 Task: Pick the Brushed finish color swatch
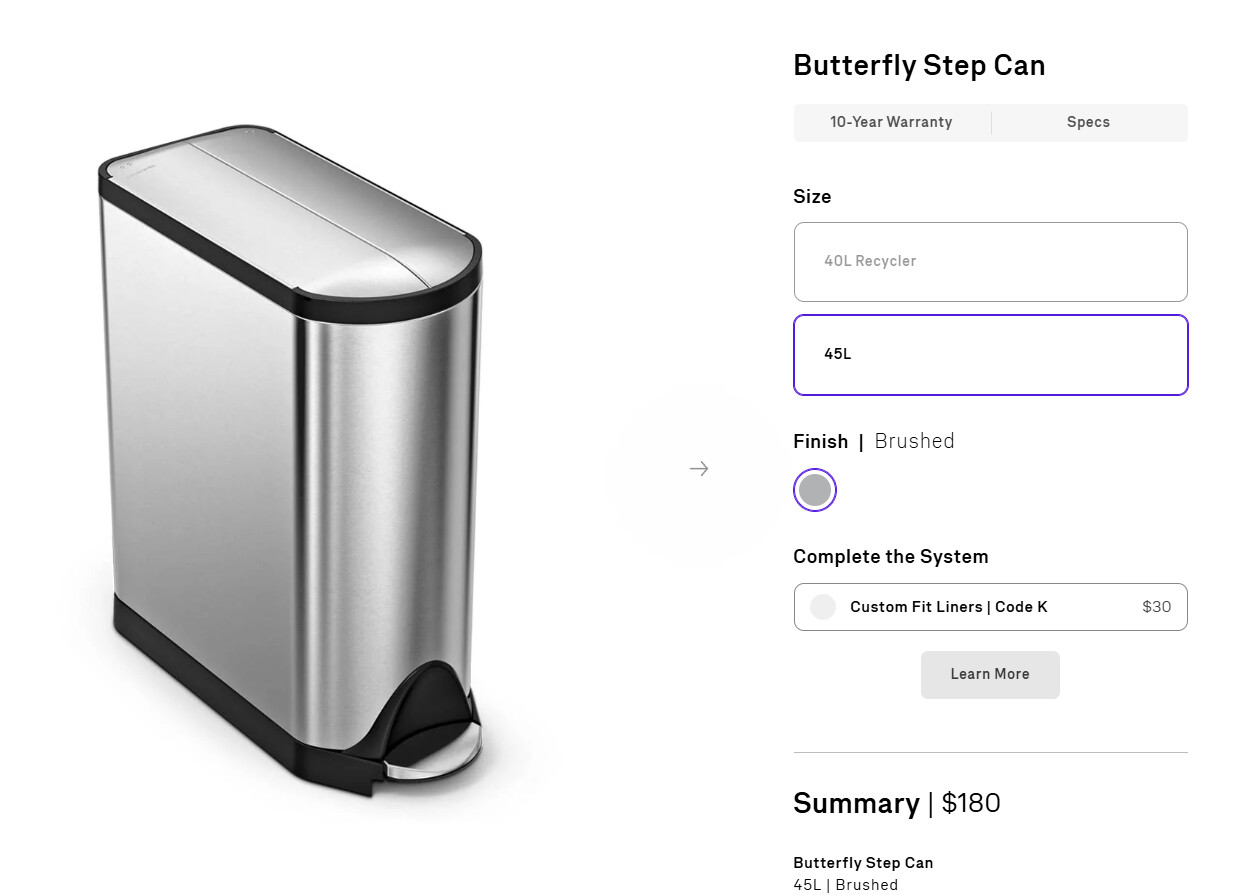coord(815,490)
